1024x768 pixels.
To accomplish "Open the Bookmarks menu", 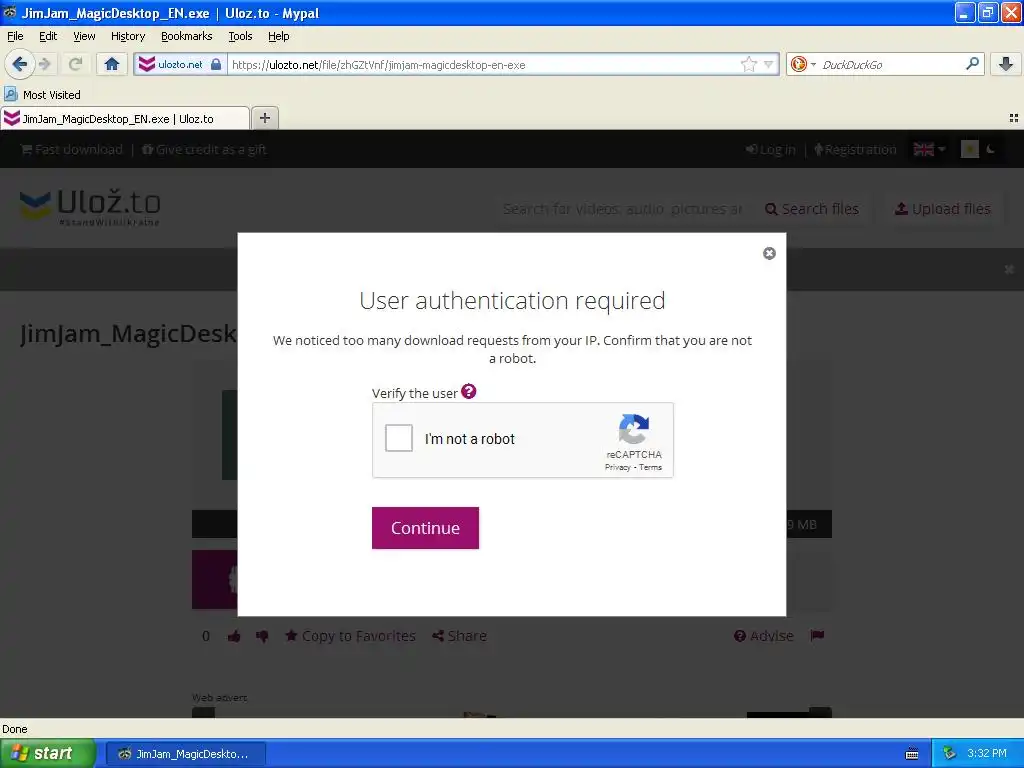I will 186,36.
